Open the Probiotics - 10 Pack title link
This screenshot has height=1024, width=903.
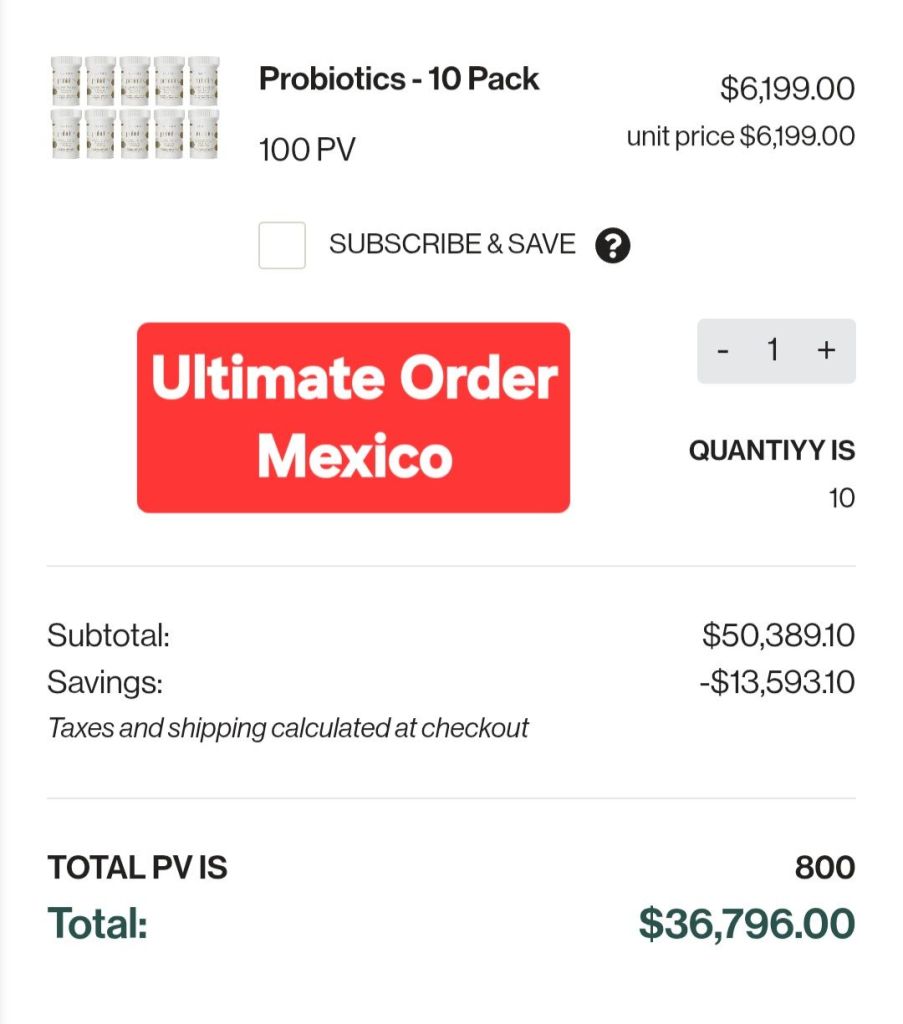(x=399, y=79)
